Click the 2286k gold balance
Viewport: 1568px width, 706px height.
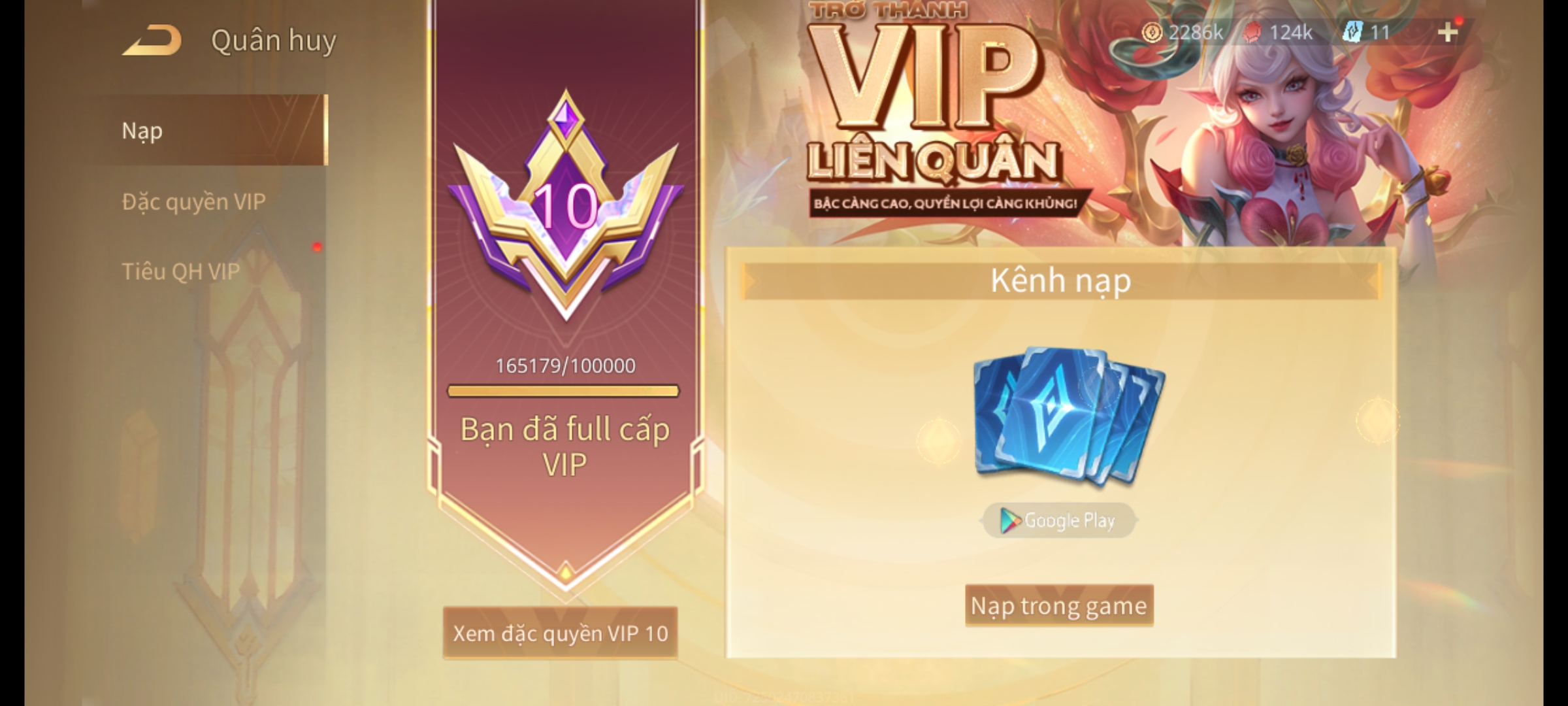pos(1195,32)
